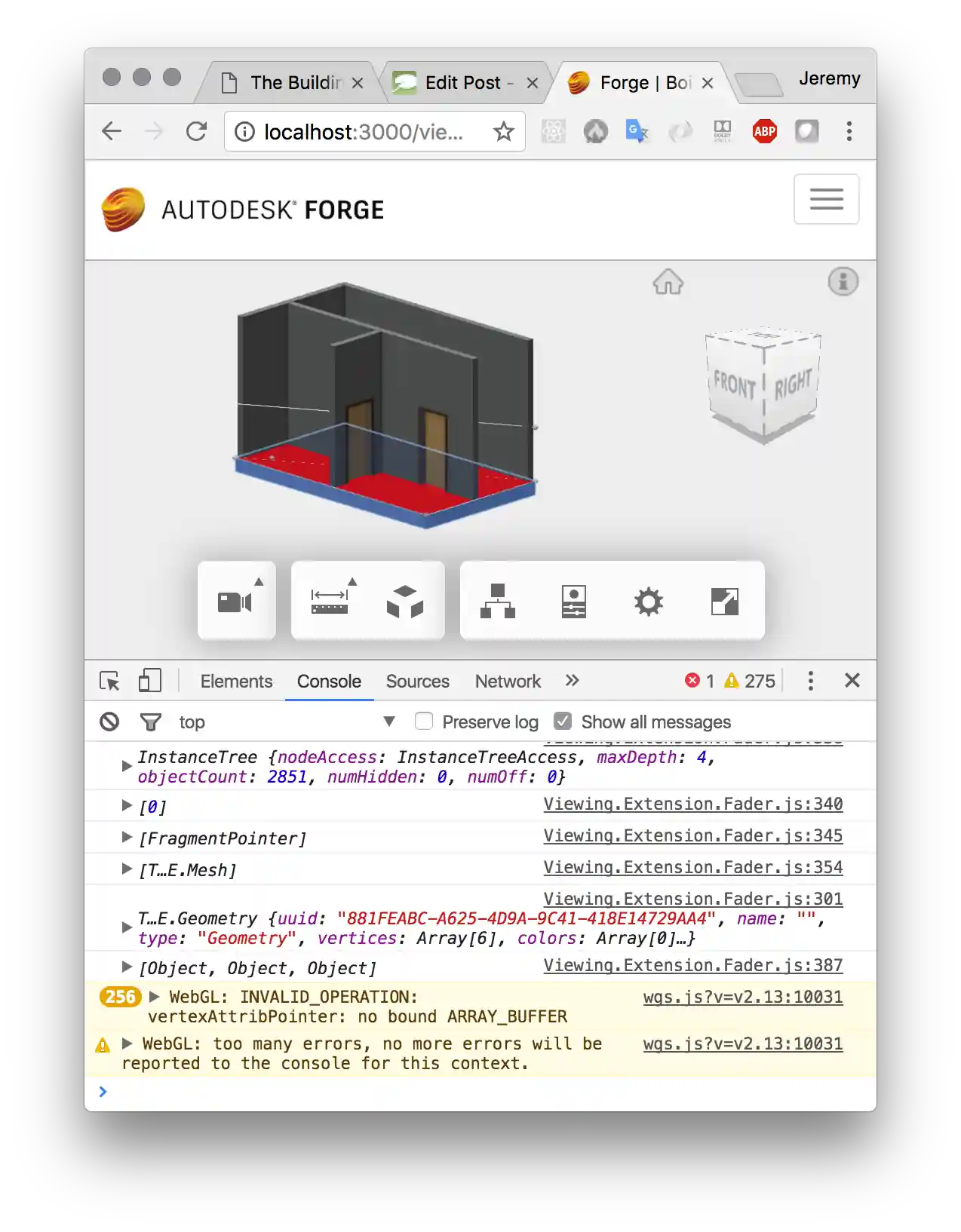Click the FRONT face of view cube
The height and width of the screenshot is (1232, 961).
coord(734,386)
